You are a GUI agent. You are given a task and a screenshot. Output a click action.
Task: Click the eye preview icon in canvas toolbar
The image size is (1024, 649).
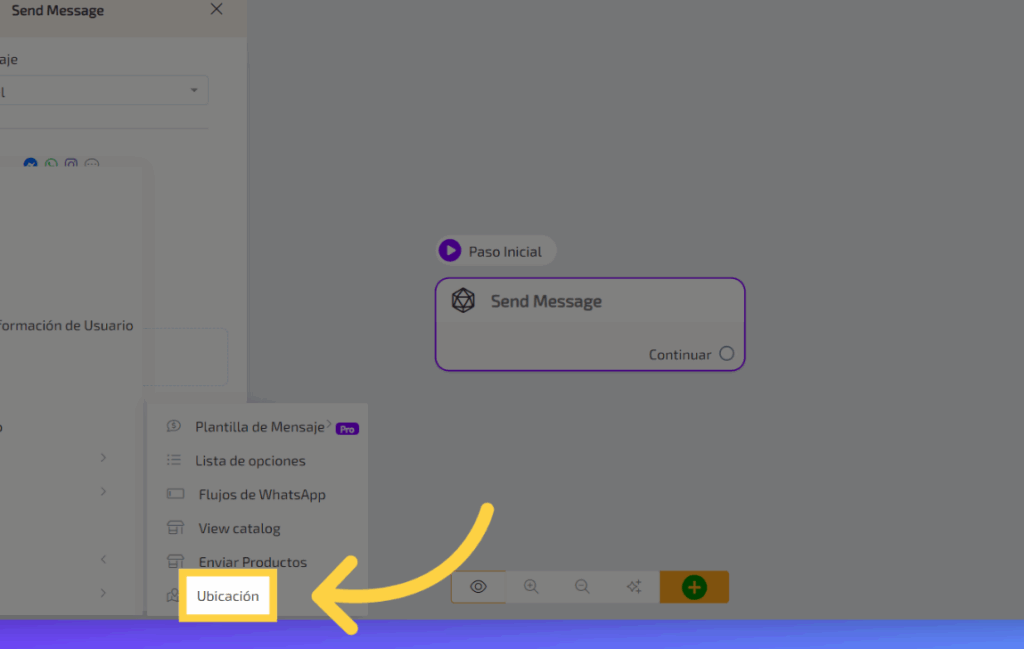tap(478, 587)
